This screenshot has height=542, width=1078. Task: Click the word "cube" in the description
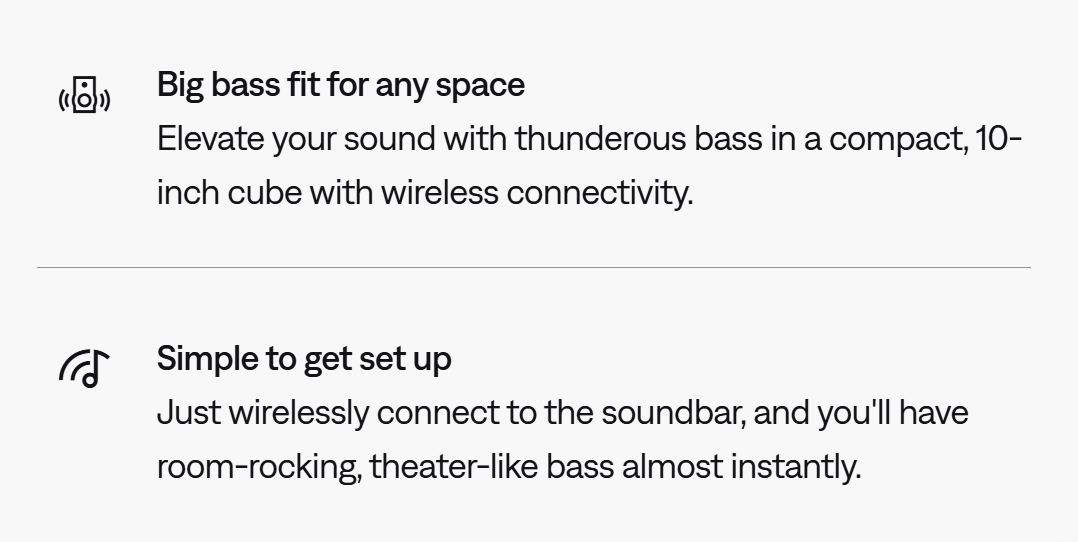264,192
